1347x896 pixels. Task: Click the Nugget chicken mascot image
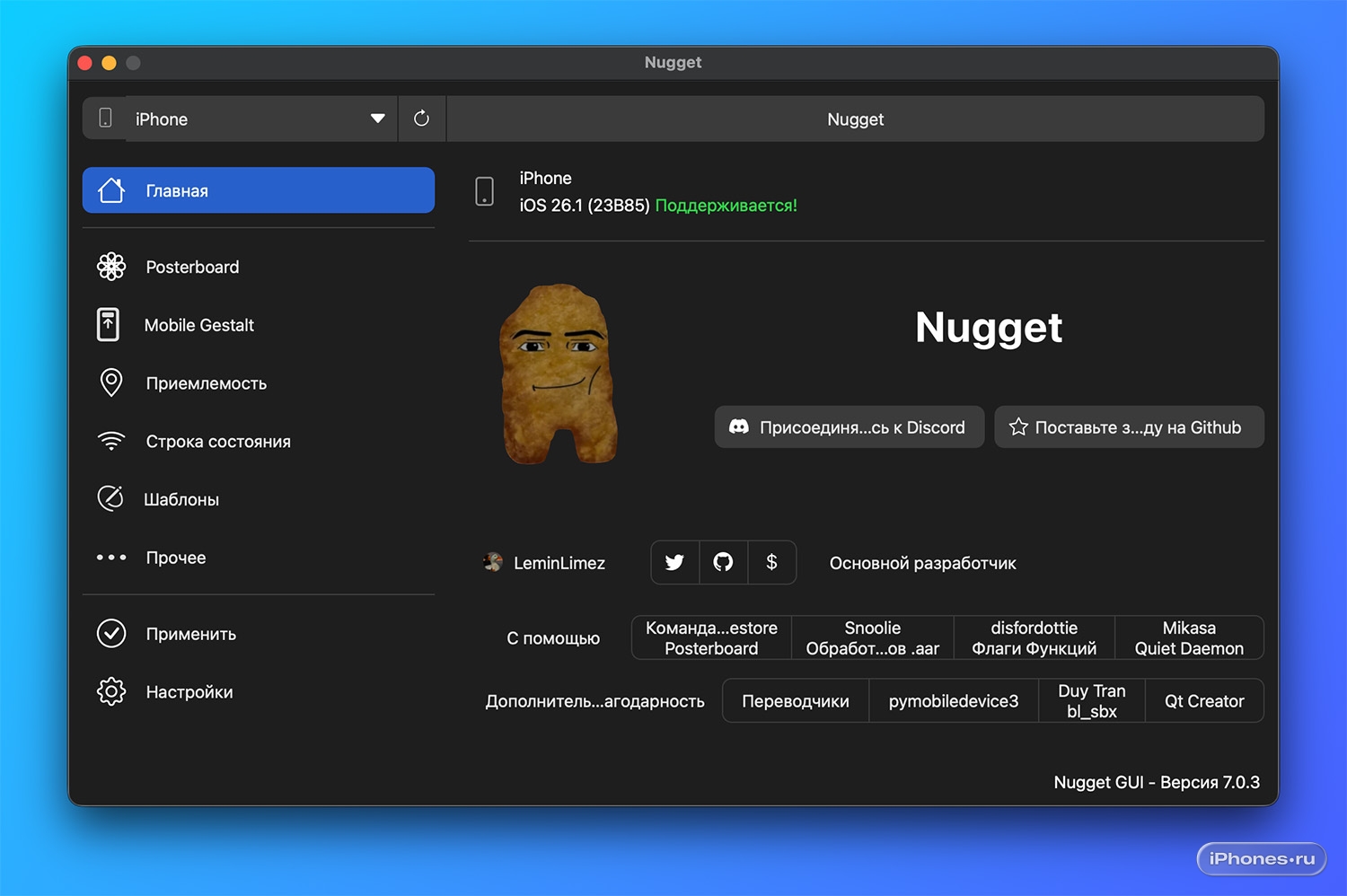tap(558, 374)
